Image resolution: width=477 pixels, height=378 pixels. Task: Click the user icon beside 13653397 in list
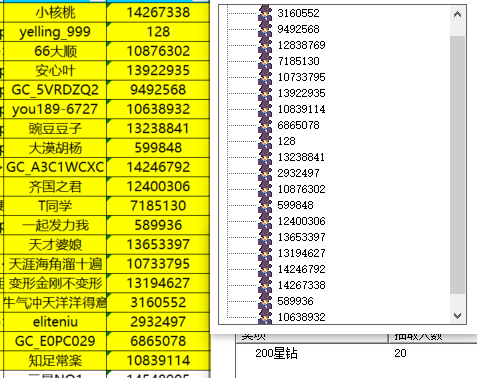pyautogui.click(x=265, y=237)
